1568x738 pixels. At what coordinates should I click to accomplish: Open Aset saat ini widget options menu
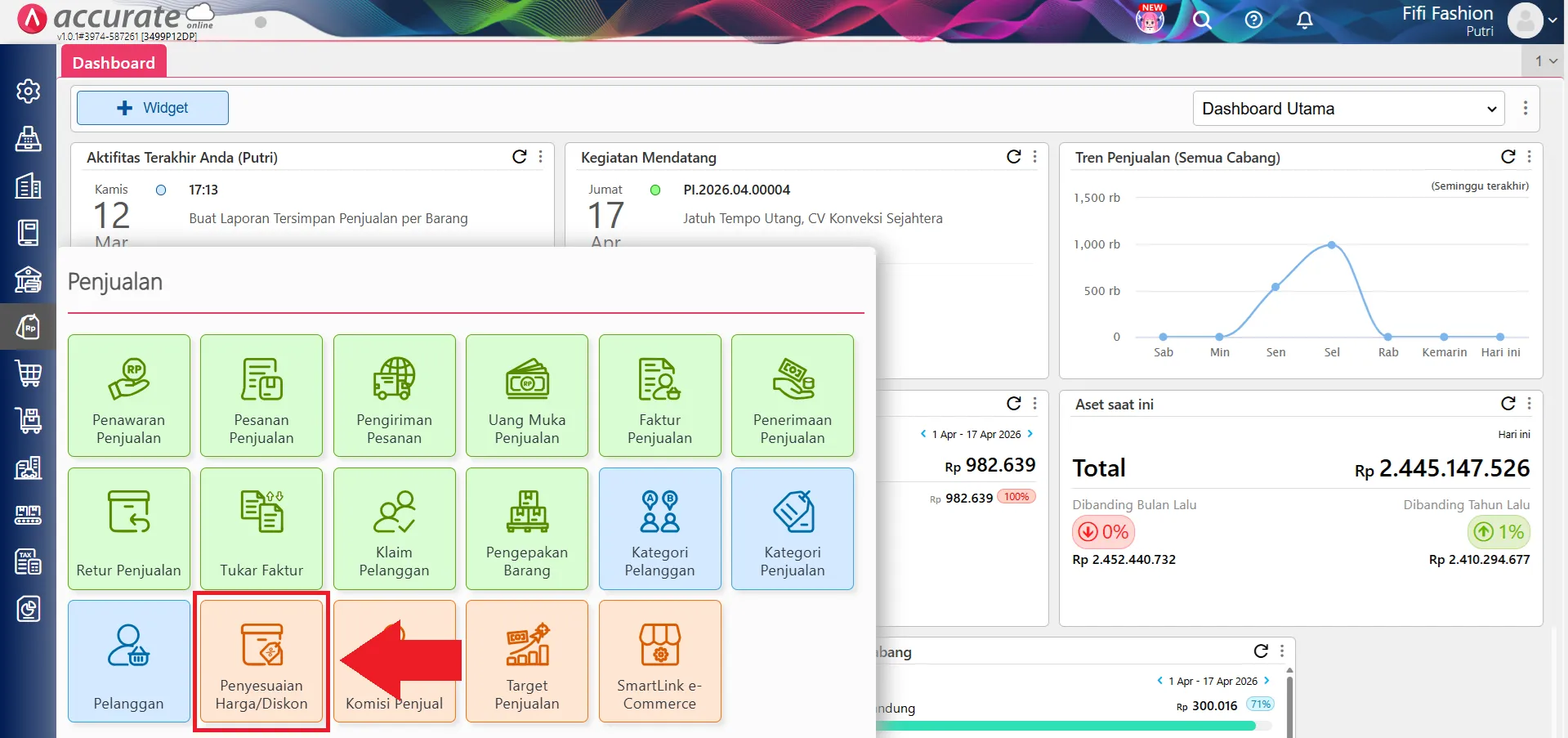click(x=1530, y=403)
